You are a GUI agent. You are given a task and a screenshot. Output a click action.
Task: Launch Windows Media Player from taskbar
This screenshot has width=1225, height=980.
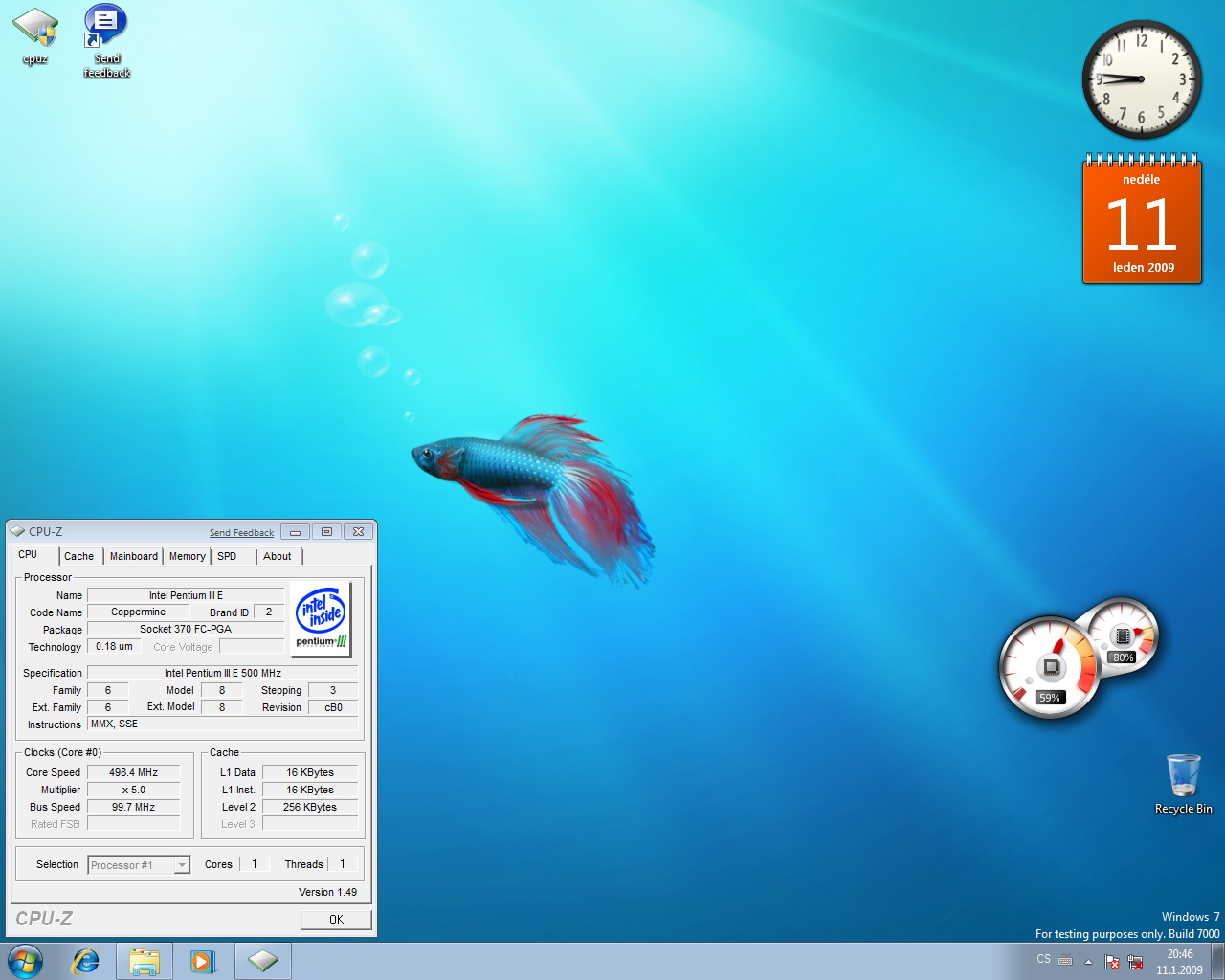pyautogui.click(x=203, y=961)
